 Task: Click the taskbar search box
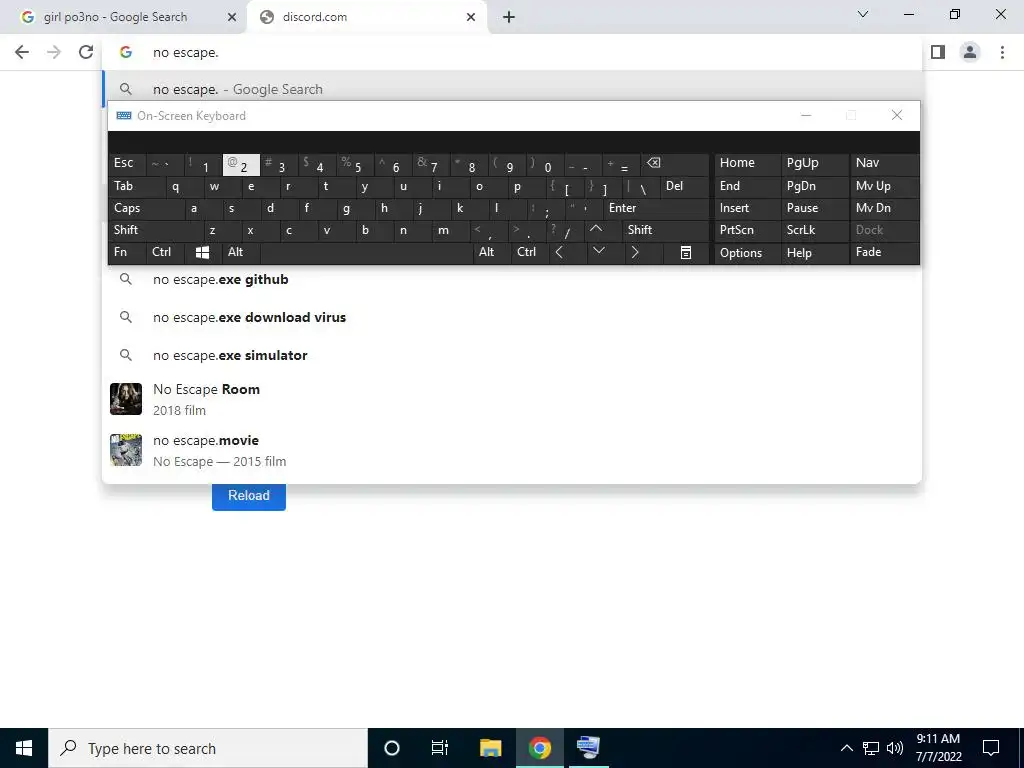coord(208,748)
